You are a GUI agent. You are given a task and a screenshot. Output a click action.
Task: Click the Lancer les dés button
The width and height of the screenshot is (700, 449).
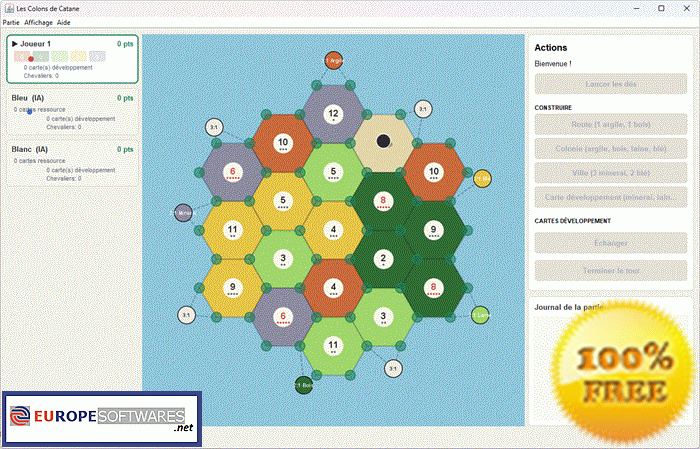611,84
